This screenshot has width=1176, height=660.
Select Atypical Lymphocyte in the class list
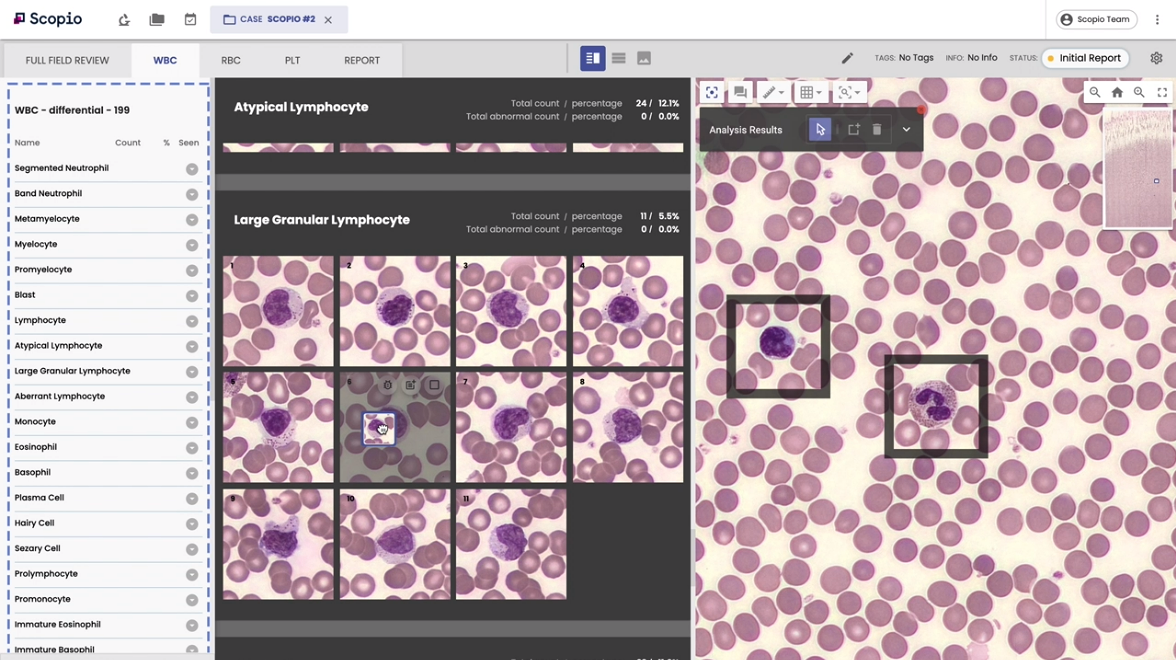pyautogui.click(x=58, y=346)
